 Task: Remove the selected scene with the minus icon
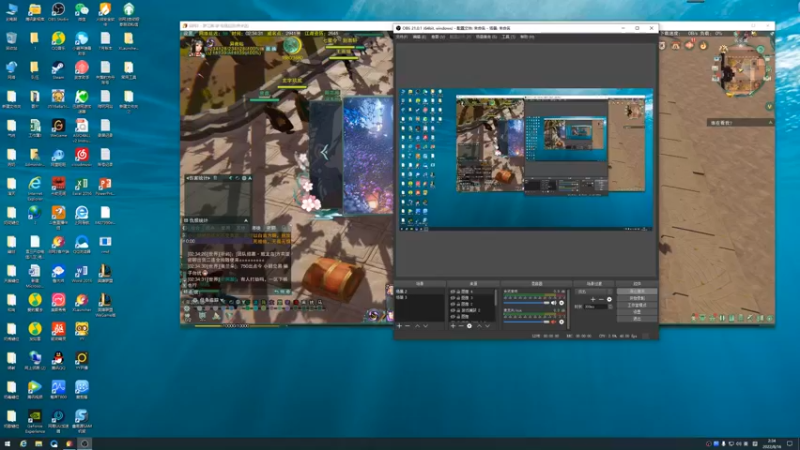408,326
